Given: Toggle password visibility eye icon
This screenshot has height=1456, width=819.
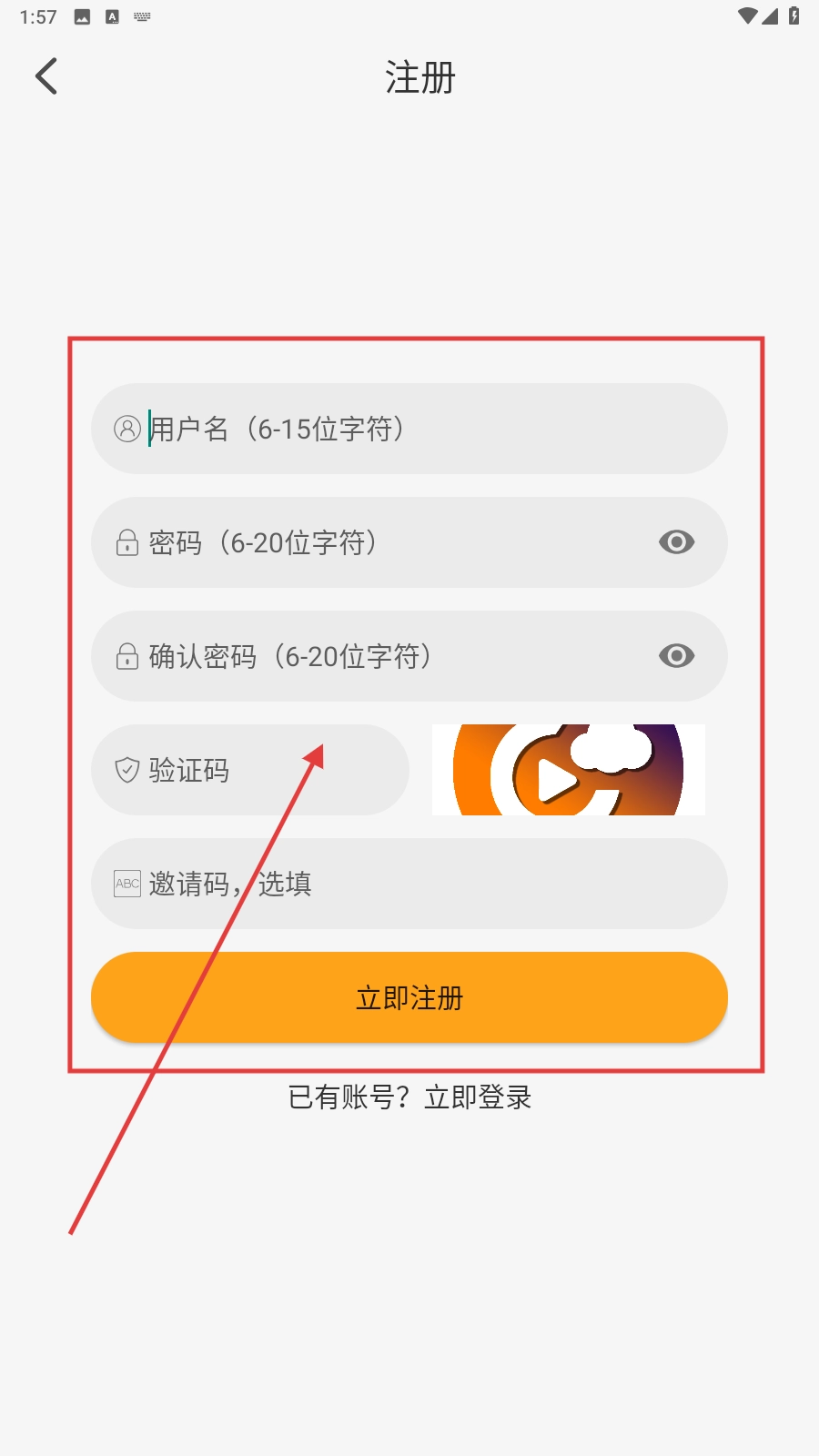Looking at the screenshot, I should click(676, 542).
